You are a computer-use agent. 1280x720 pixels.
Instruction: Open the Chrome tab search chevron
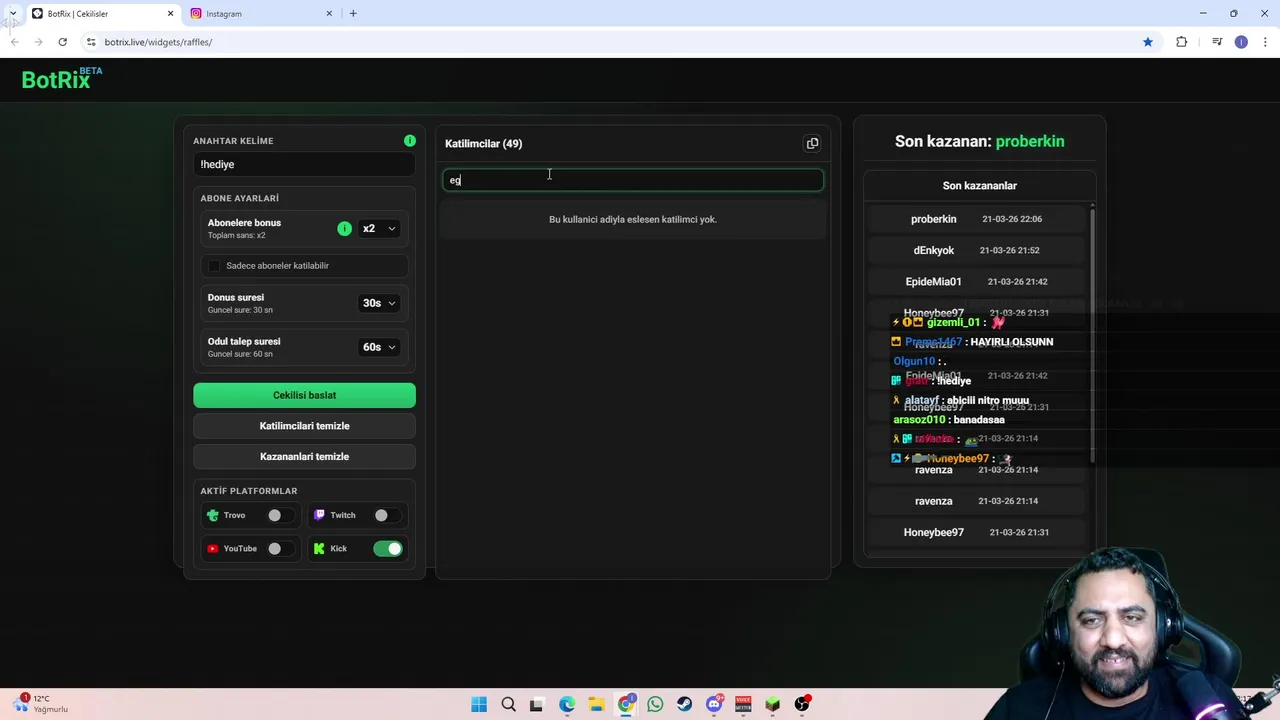tap(12, 13)
